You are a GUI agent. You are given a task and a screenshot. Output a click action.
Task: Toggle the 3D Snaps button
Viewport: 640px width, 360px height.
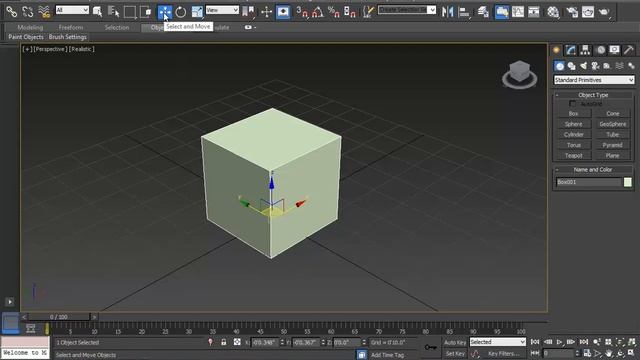click(x=302, y=12)
